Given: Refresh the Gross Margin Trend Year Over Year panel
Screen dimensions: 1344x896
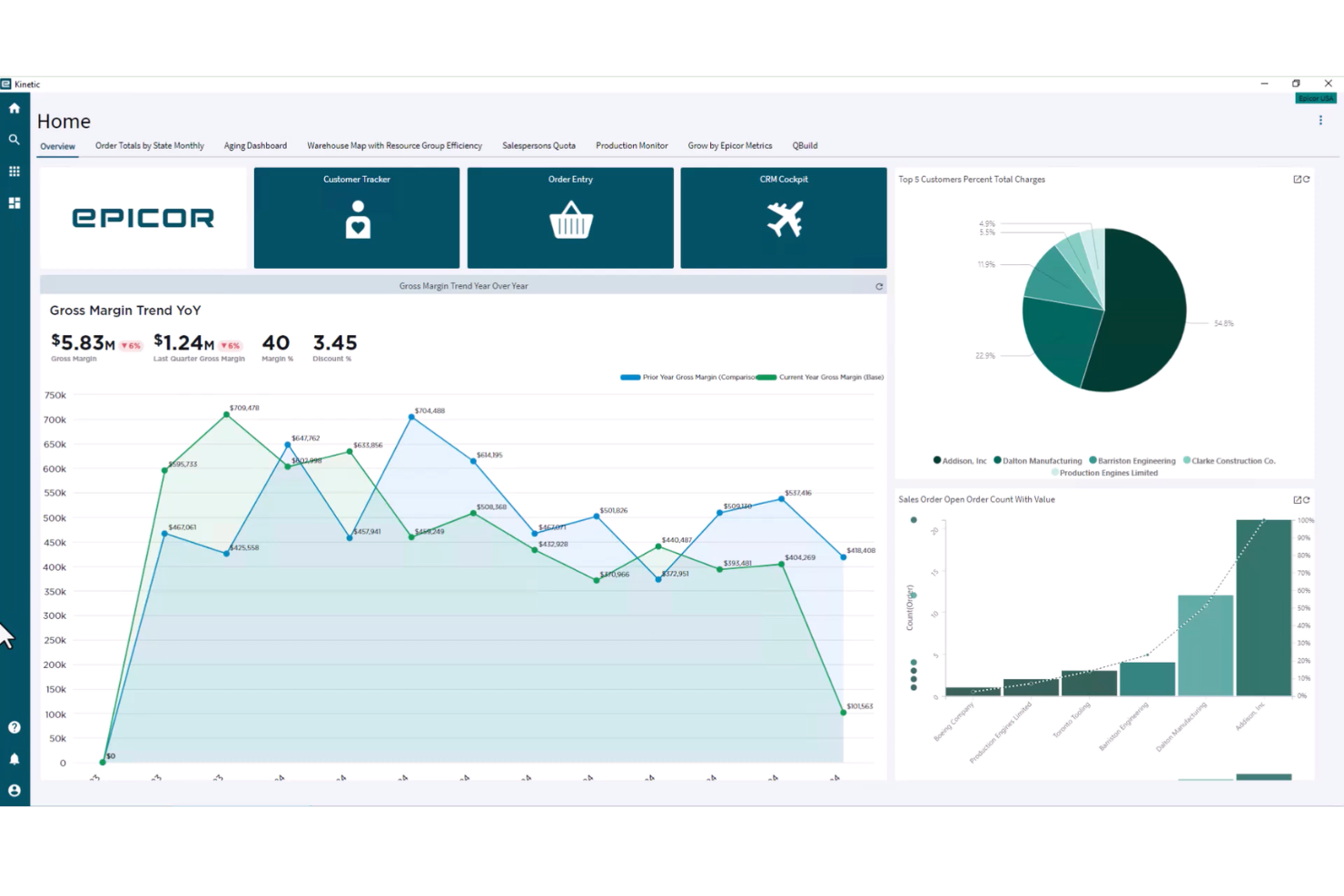Looking at the screenshot, I should click(x=879, y=286).
